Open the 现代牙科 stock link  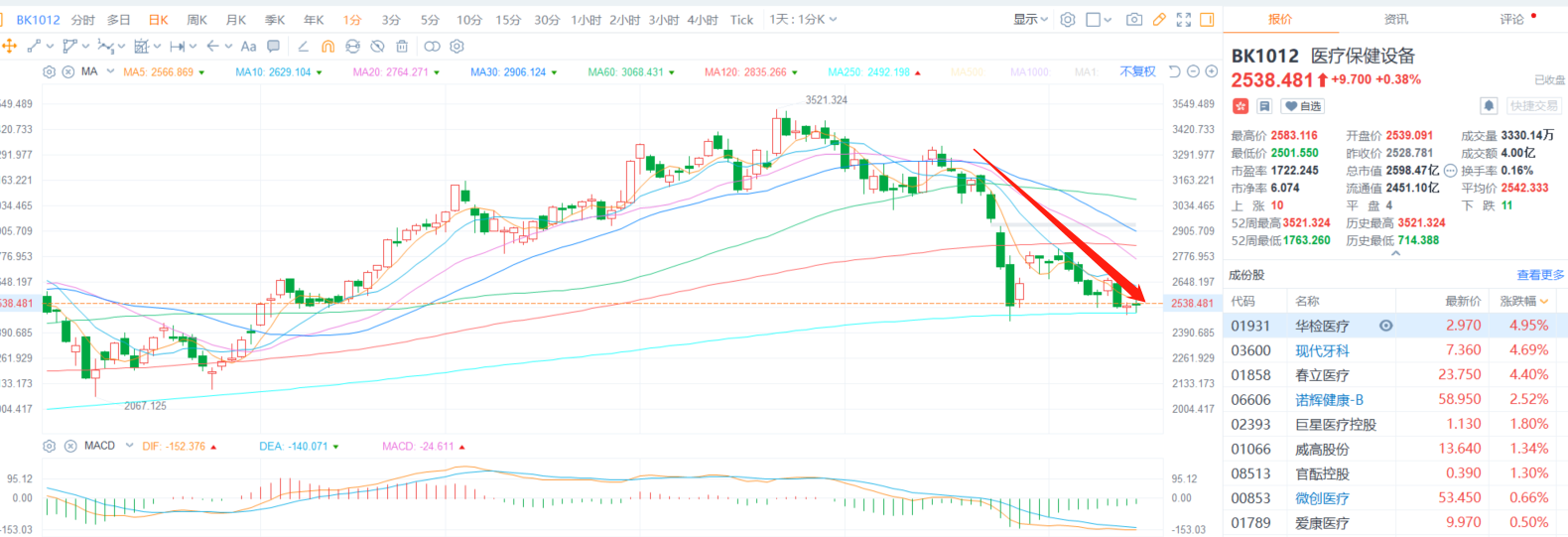click(x=1322, y=350)
